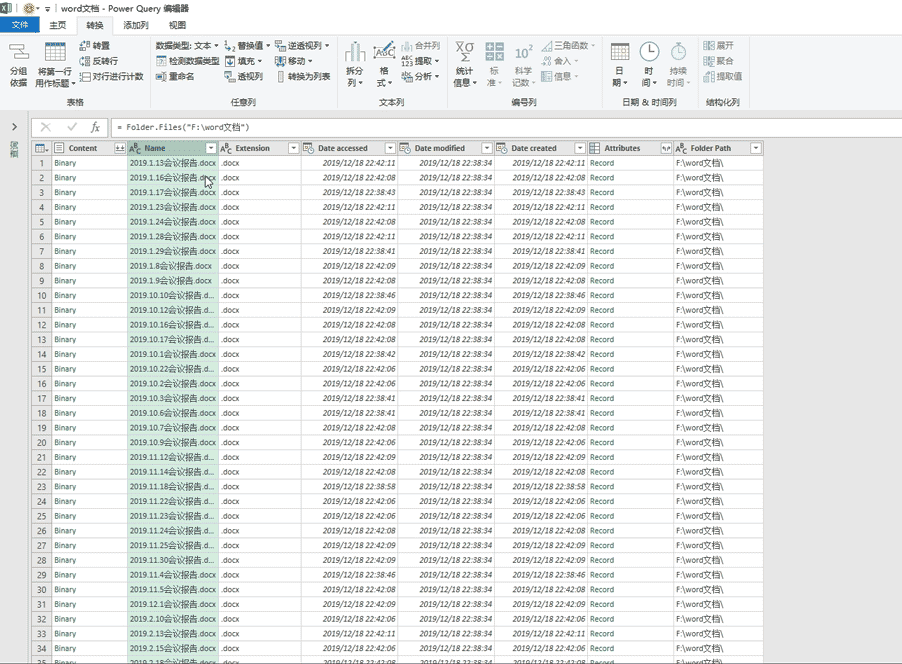Click the 格式 (Format) ABC icon
The image size is (902, 664).
384,60
